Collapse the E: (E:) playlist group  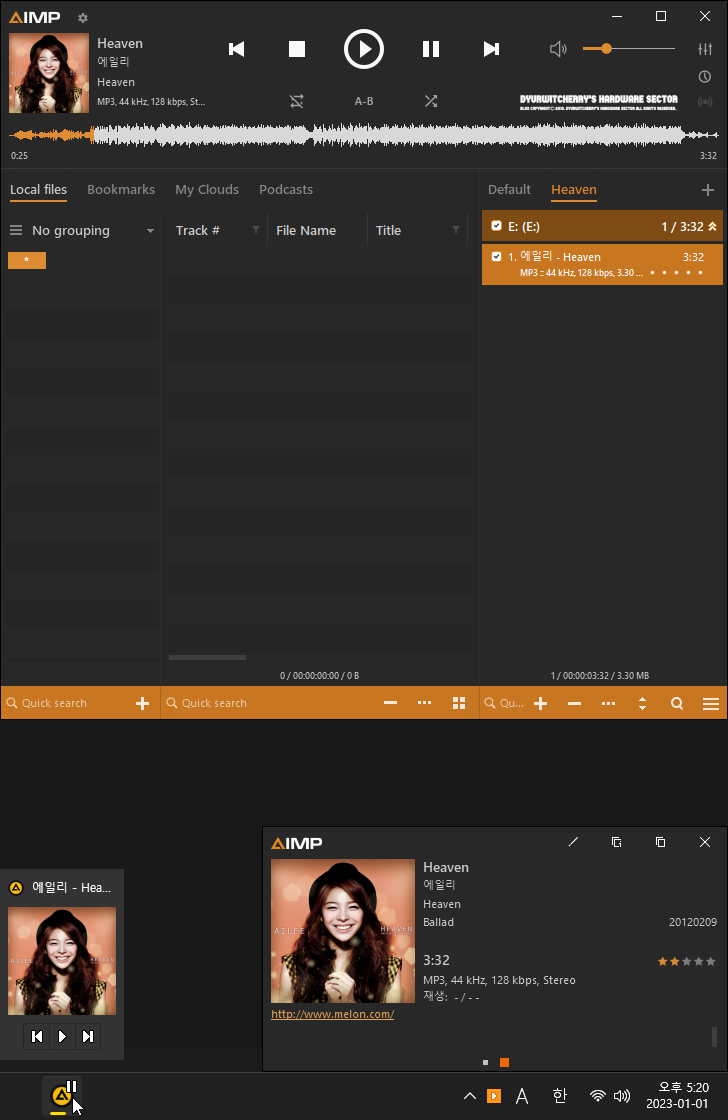pyautogui.click(x=712, y=226)
